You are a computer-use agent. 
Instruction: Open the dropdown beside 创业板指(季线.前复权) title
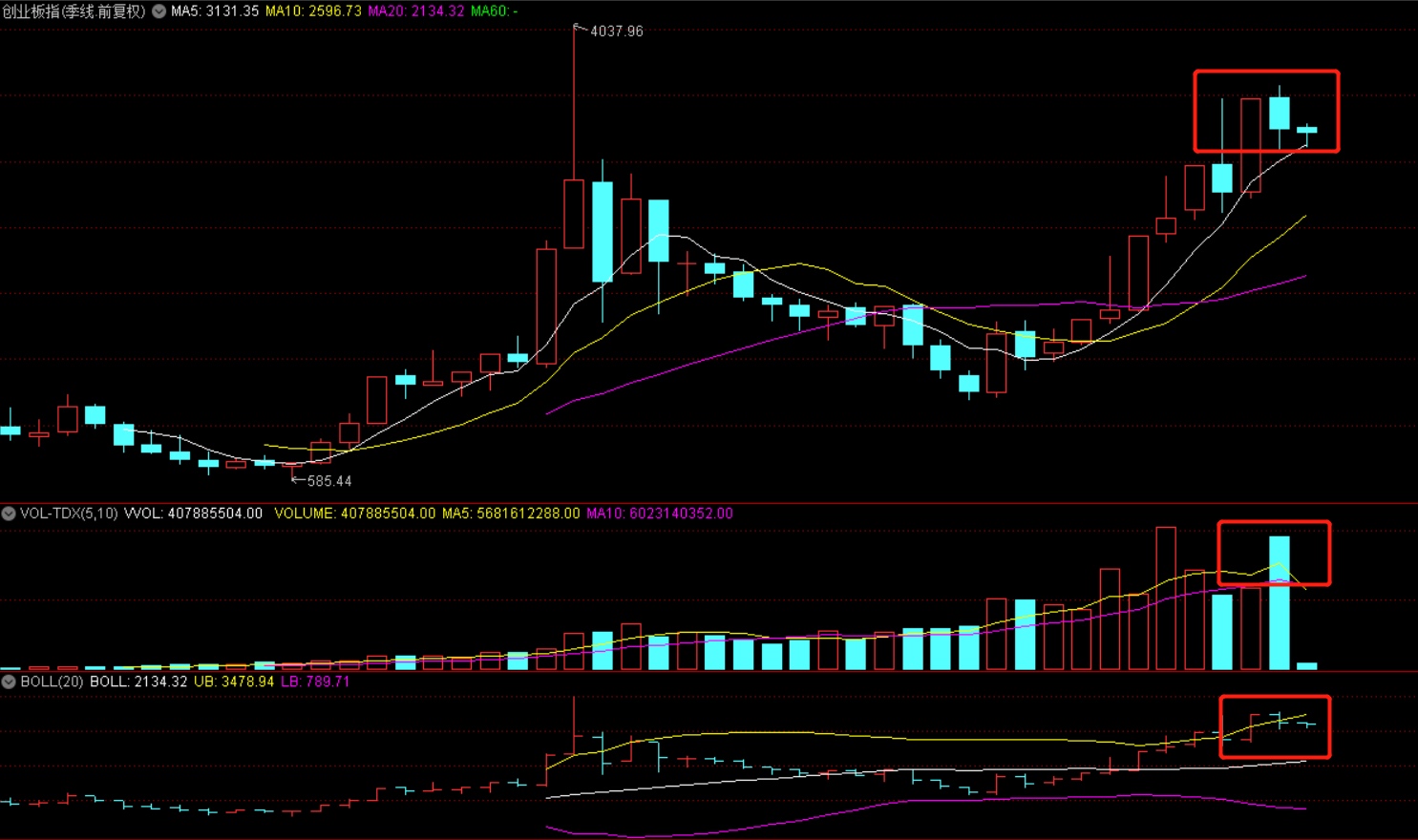[159, 11]
